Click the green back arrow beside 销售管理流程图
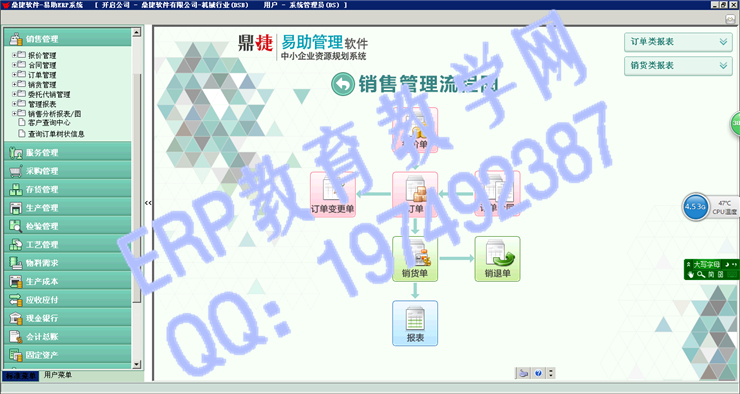Image resolution: width=740 pixels, height=394 pixels. (343, 84)
